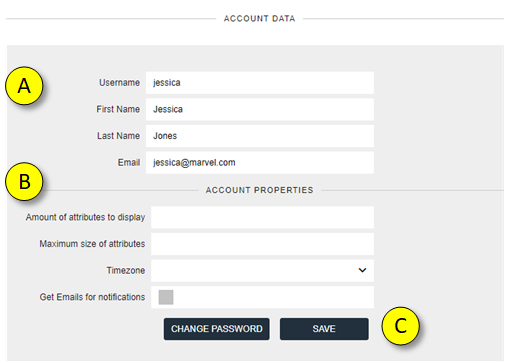The height and width of the screenshot is (363, 505).
Task: Open the Timezone dropdown
Action: point(262,270)
